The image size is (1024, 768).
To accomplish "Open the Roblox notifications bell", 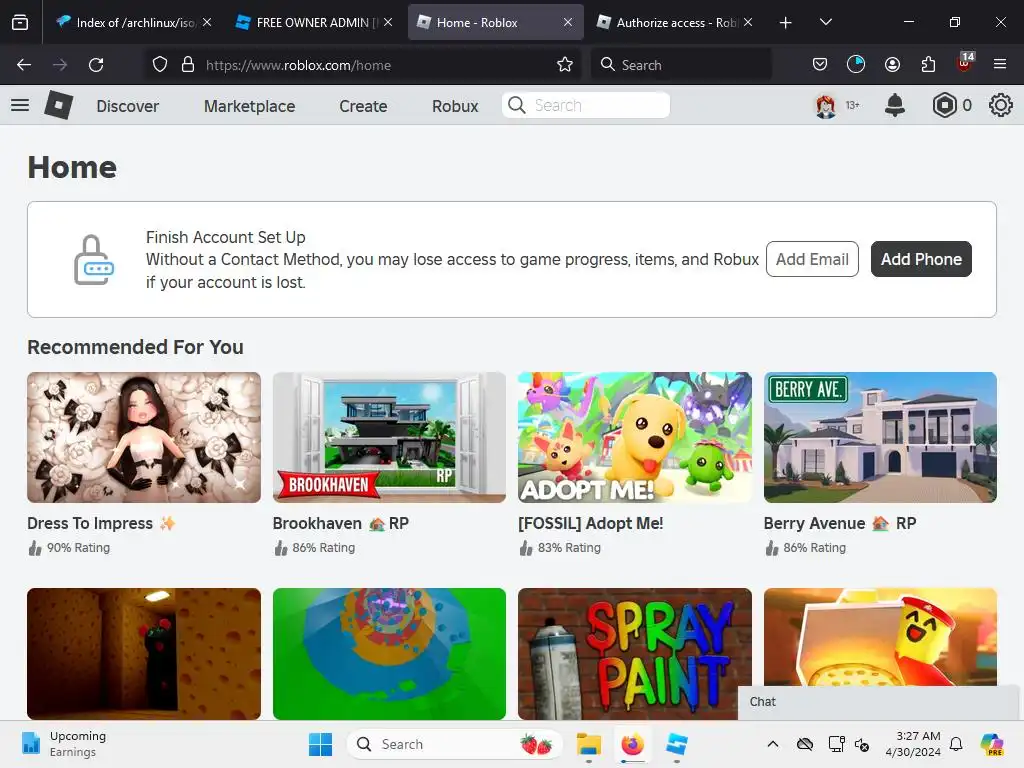I will [895, 105].
